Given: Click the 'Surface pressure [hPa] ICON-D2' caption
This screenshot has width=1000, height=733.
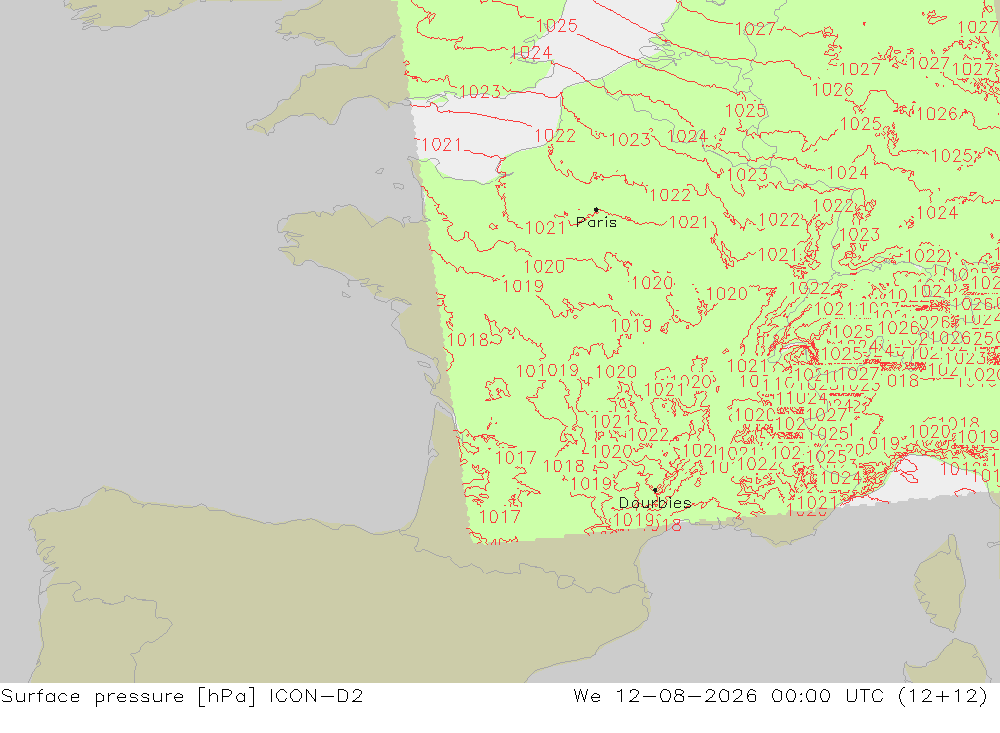Looking at the screenshot, I should point(182,696).
